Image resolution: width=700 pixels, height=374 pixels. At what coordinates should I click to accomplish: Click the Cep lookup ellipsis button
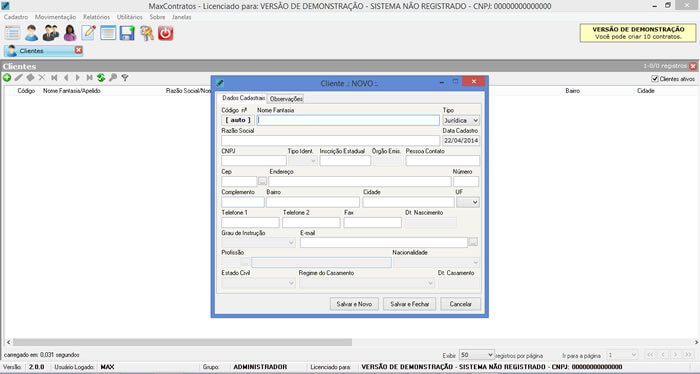(262, 181)
